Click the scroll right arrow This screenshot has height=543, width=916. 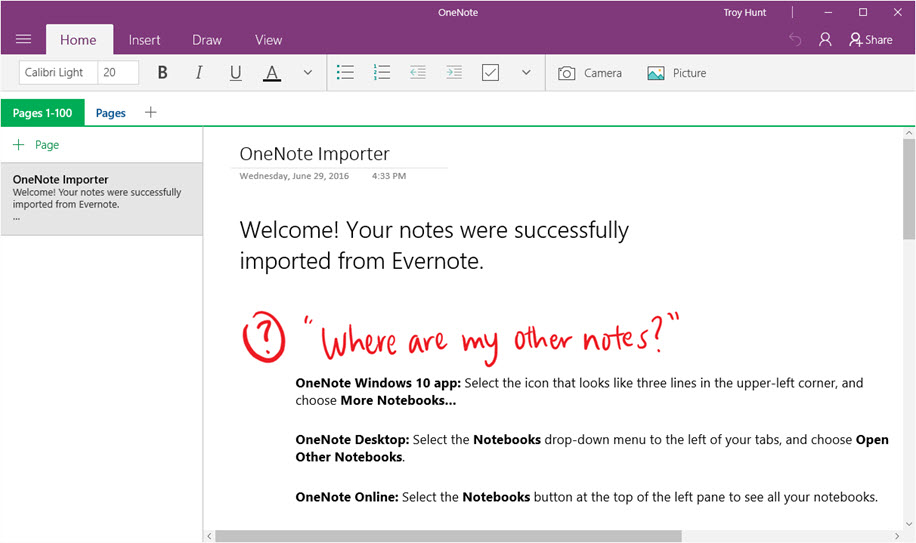coord(897,536)
